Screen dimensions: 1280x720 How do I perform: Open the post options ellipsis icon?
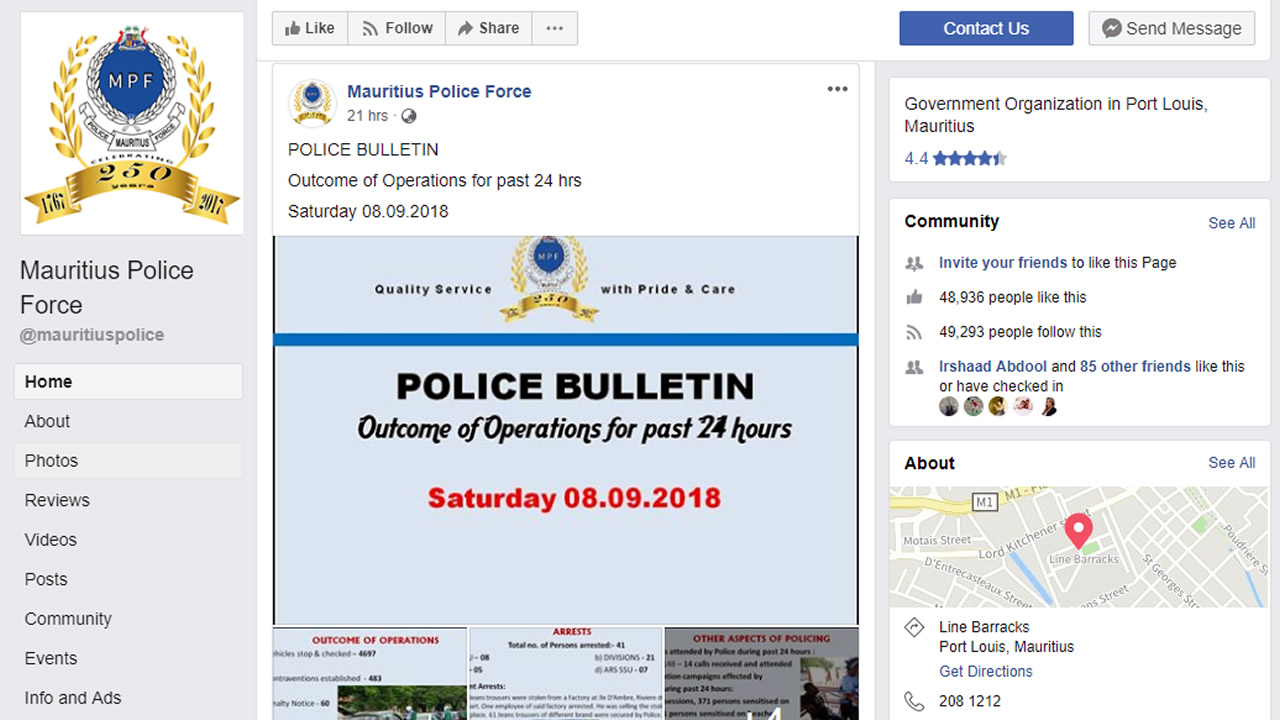837,89
